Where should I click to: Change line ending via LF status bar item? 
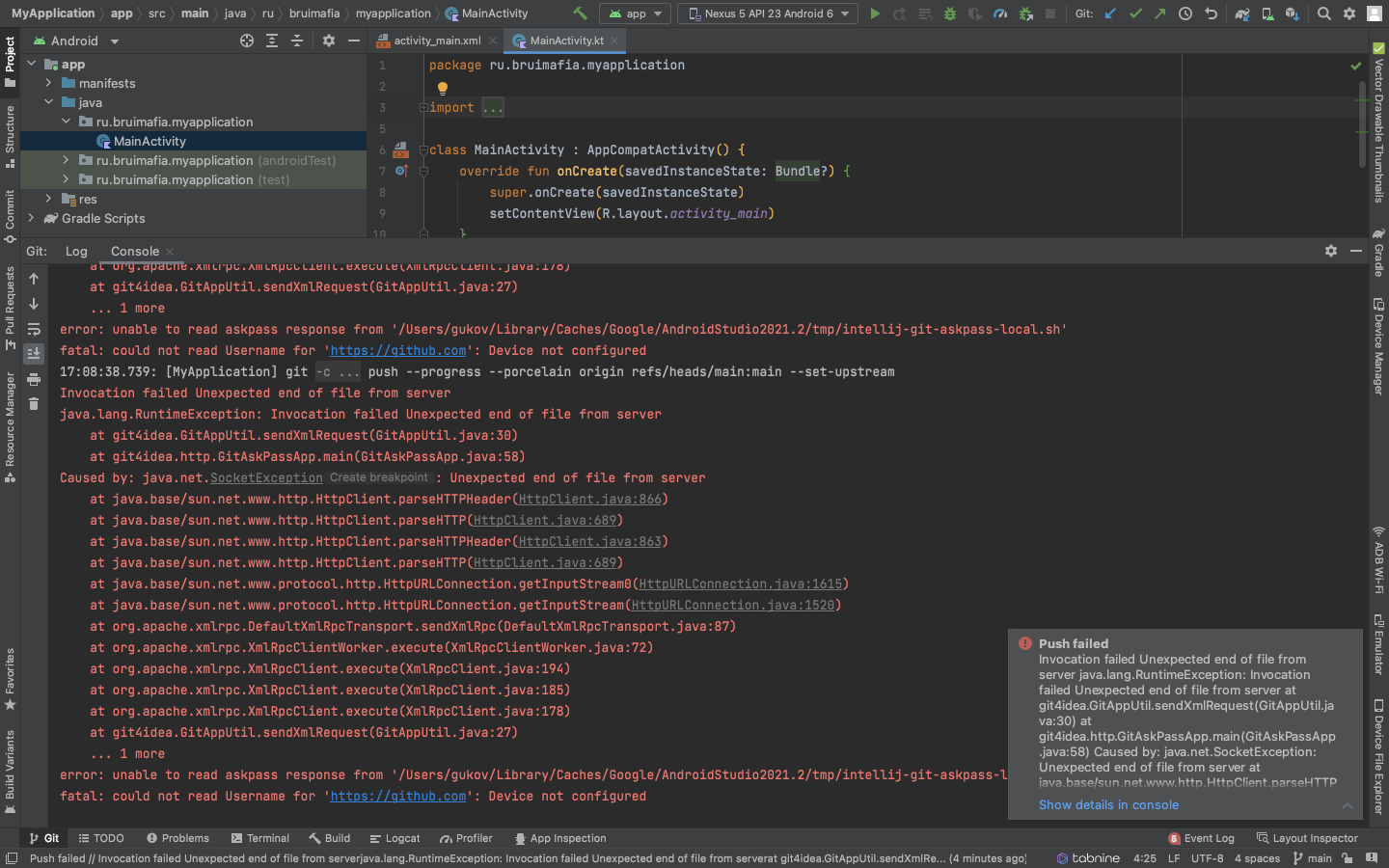pyautogui.click(x=1173, y=858)
